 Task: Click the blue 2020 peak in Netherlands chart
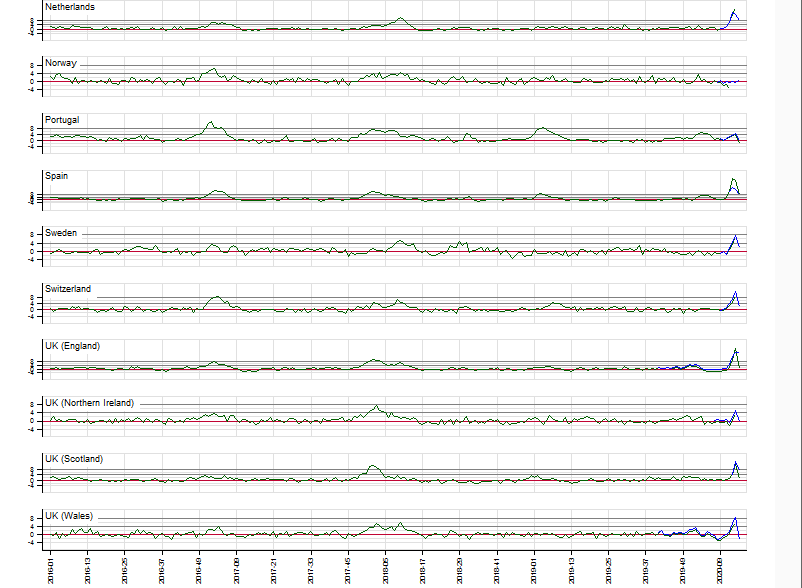coord(733,12)
